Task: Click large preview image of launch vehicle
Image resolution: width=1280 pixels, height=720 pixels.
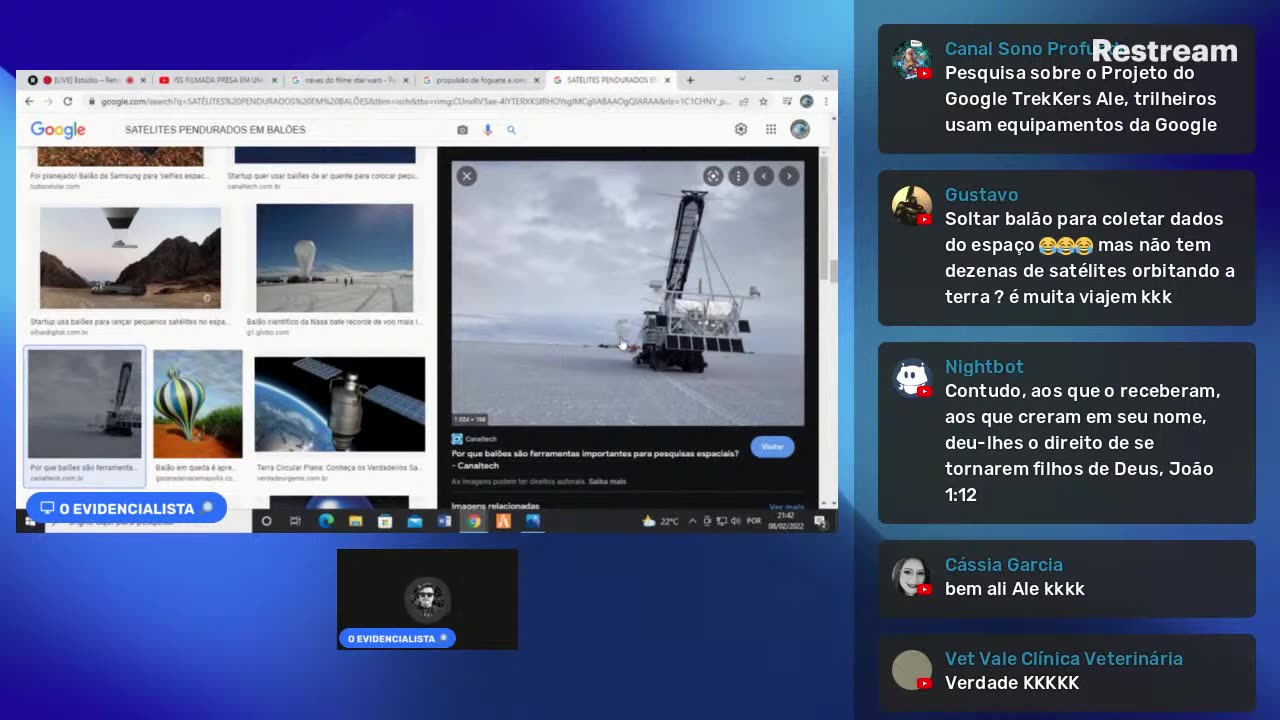Action: coord(628,293)
